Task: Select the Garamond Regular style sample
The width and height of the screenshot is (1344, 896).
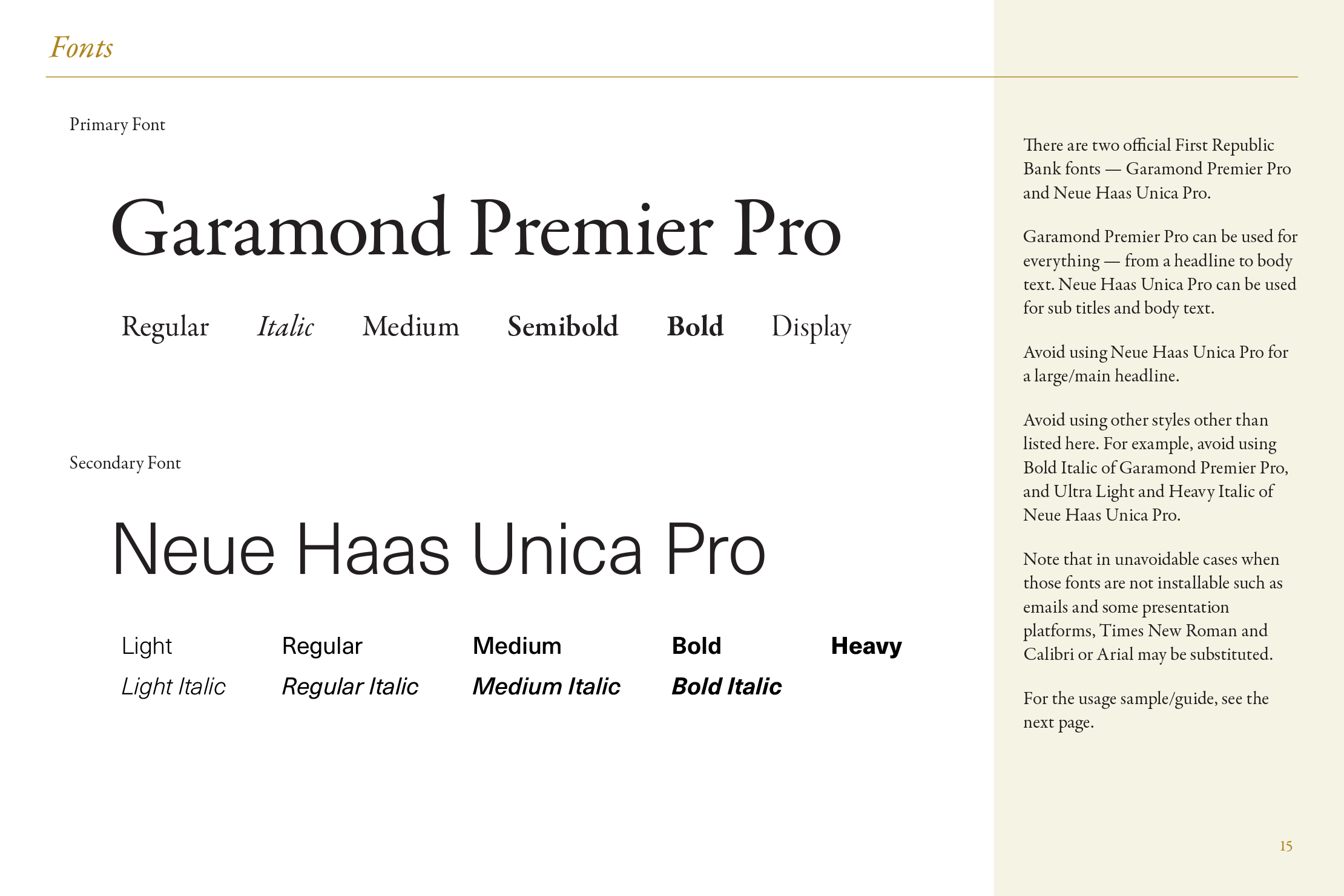Action: (x=165, y=328)
